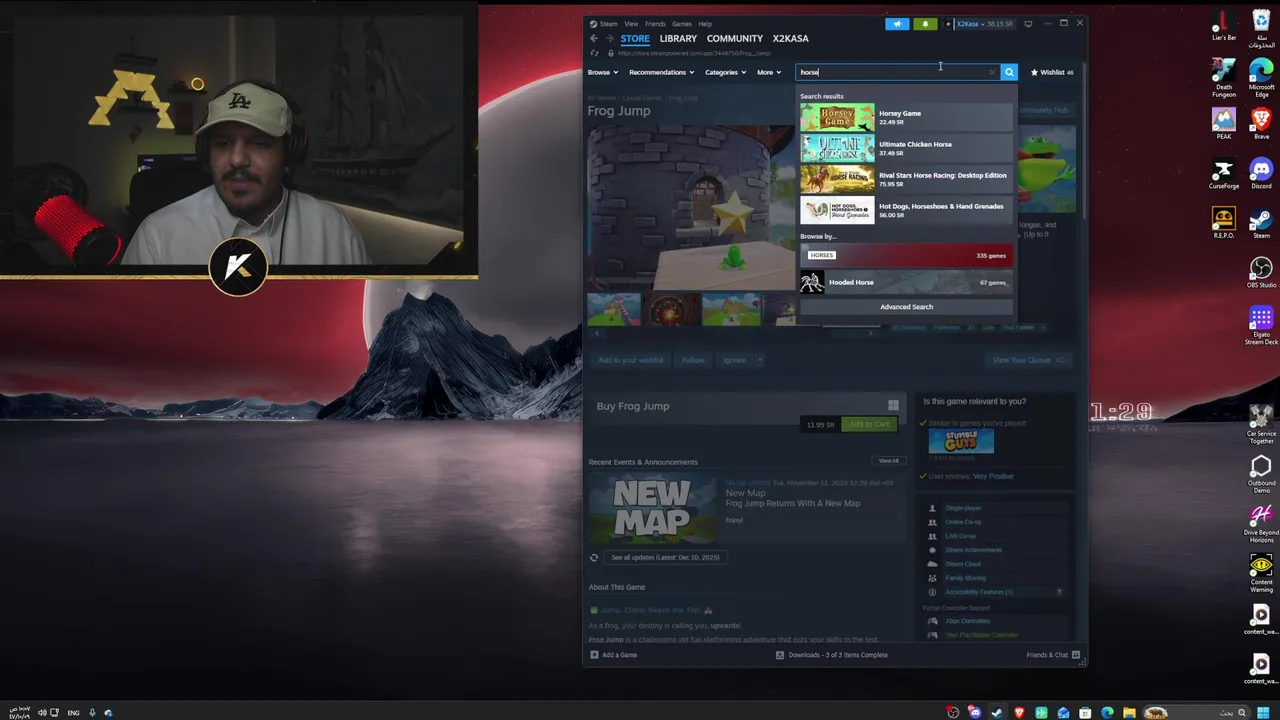
Task: Open Brave browser desktop icon
Action: click(1261, 123)
